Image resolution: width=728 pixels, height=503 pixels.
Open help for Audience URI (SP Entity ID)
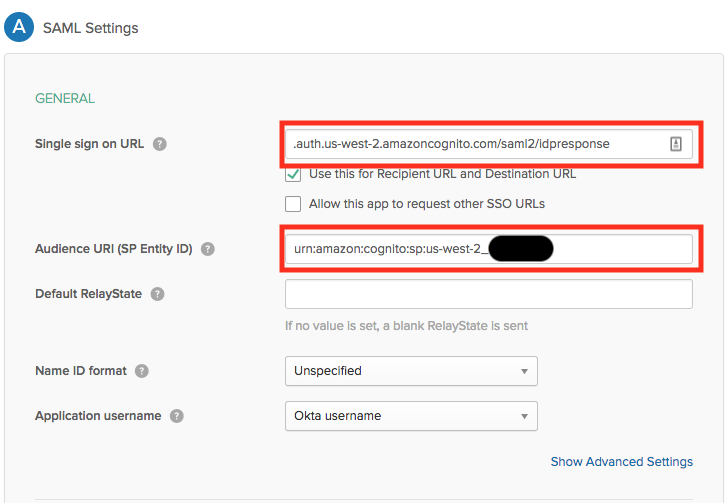[208, 249]
